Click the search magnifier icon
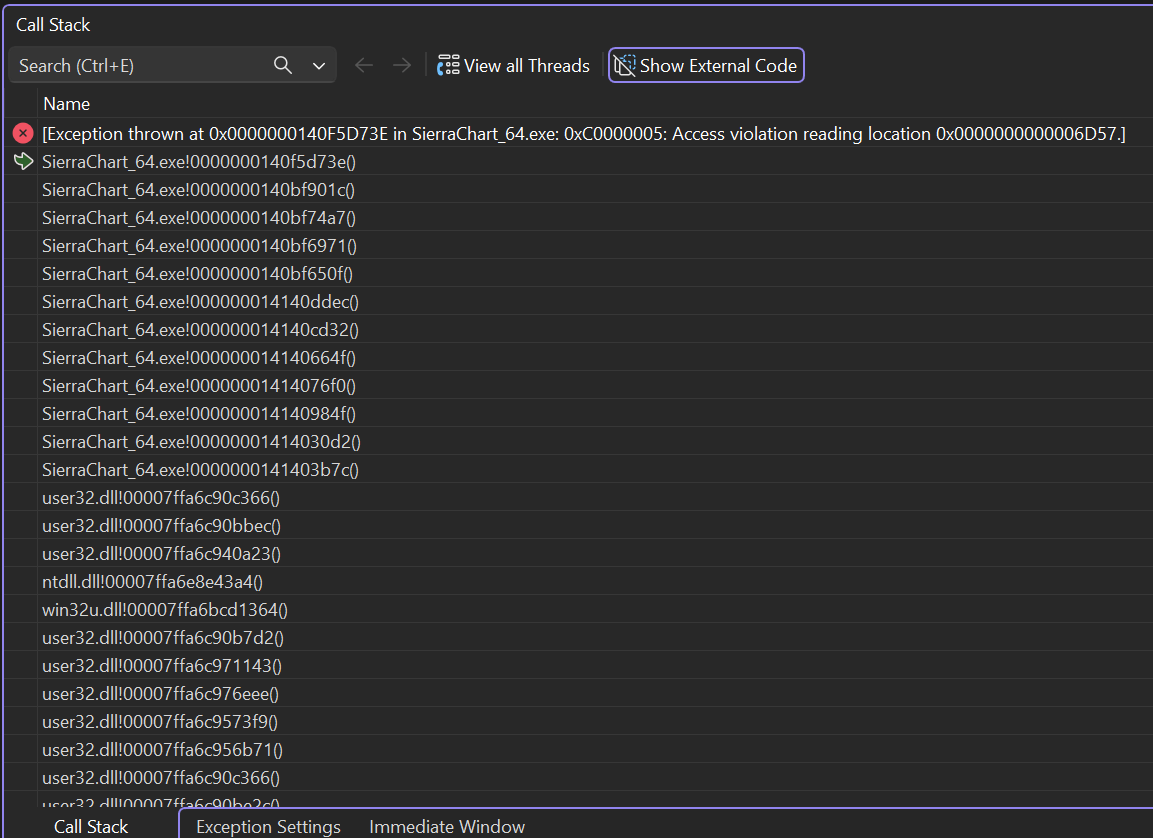Screen dimensions: 1153x838 [283, 65]
